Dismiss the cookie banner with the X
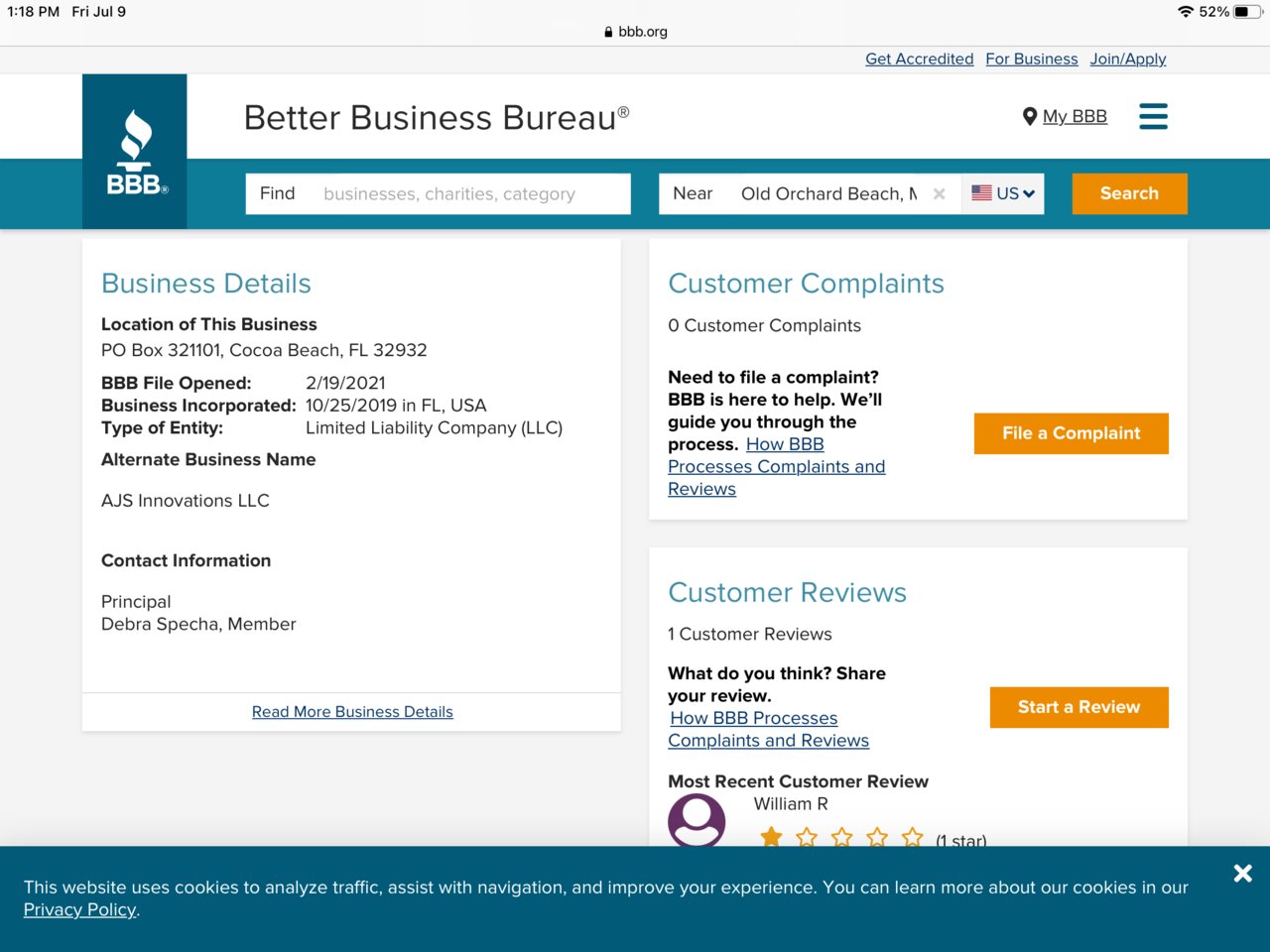 pos(1243,873)
